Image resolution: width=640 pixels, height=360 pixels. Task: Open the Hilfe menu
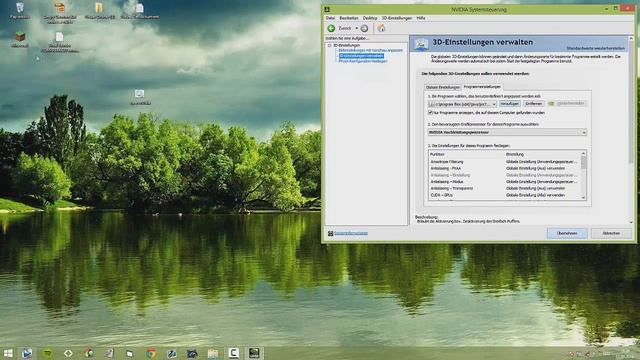pyautogui.click(x=421, y=18)
